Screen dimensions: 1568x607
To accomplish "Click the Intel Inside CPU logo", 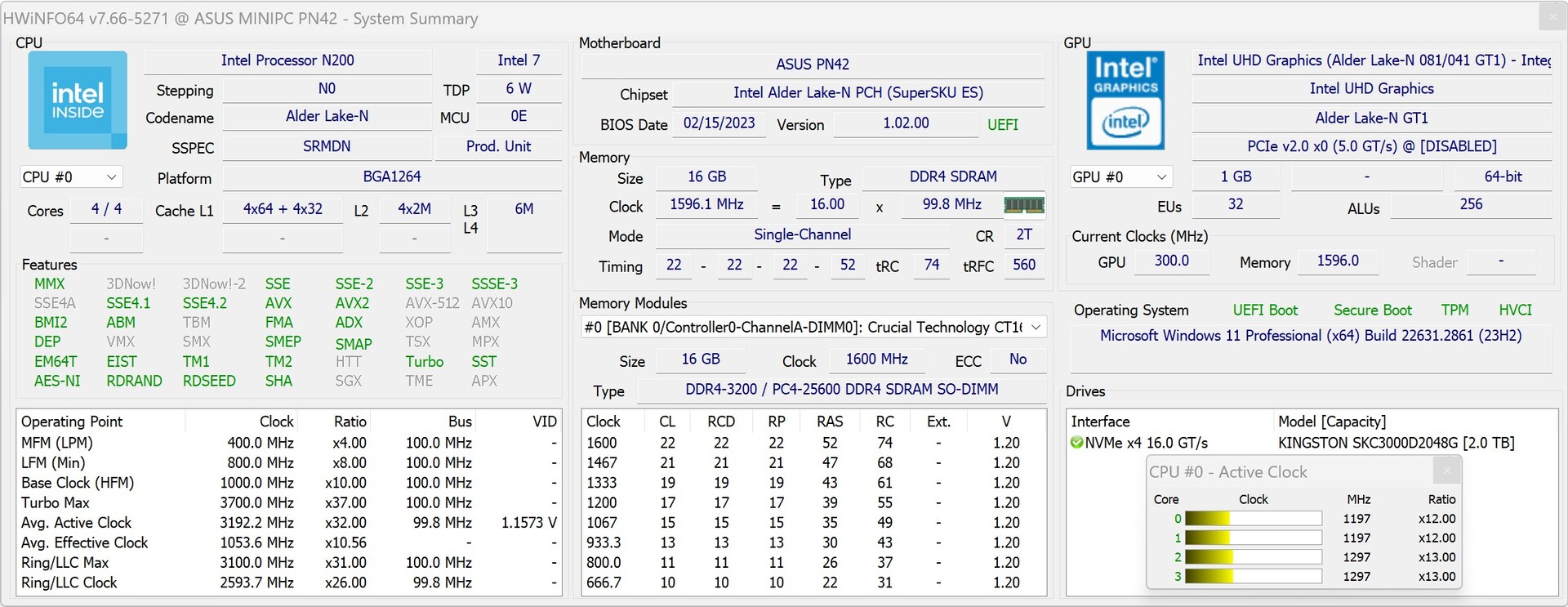I will [78, 100].
